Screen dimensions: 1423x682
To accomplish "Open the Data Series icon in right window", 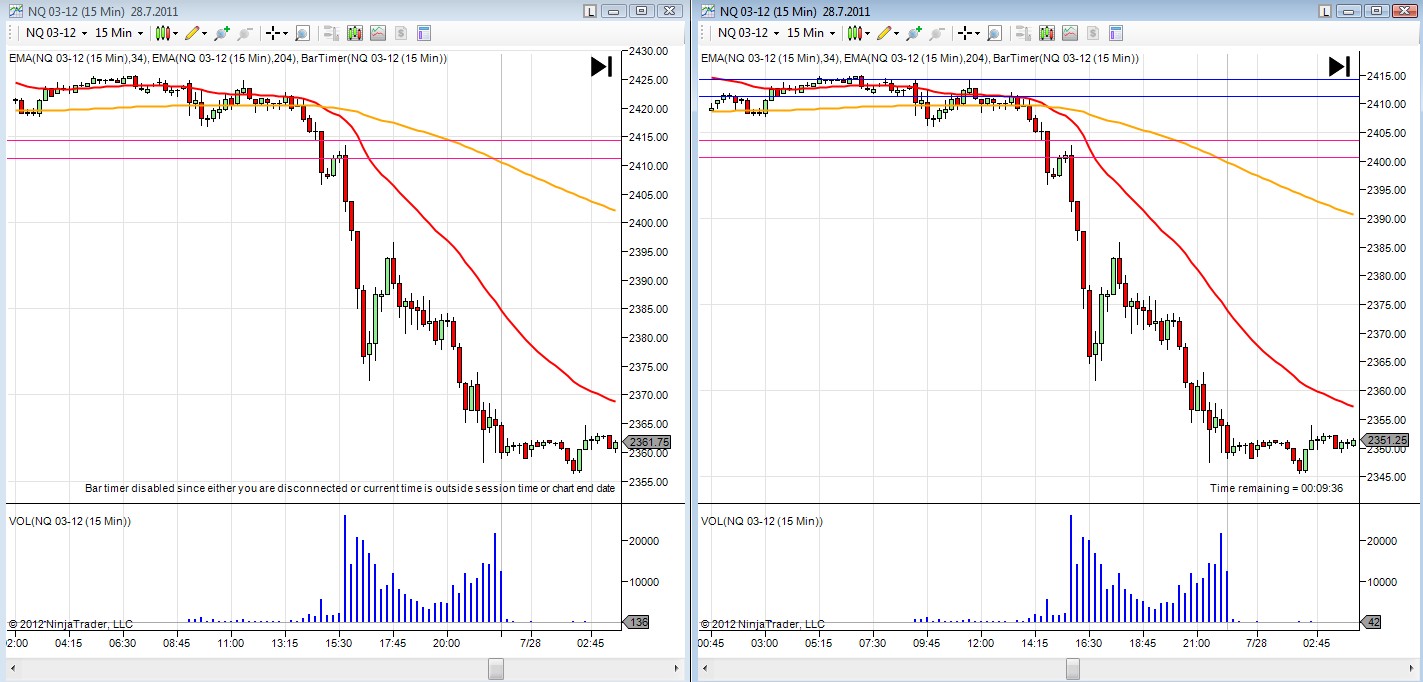I will 1047,33.
